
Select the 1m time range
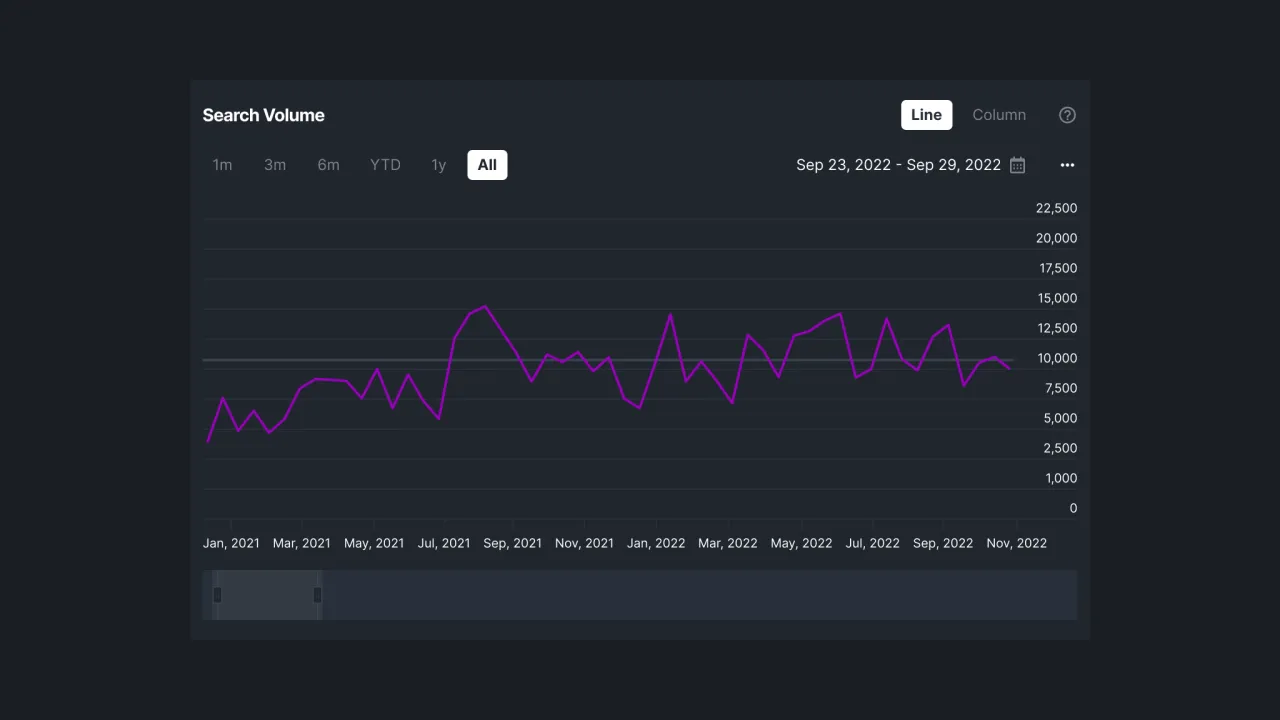click(x=222, y=165)
